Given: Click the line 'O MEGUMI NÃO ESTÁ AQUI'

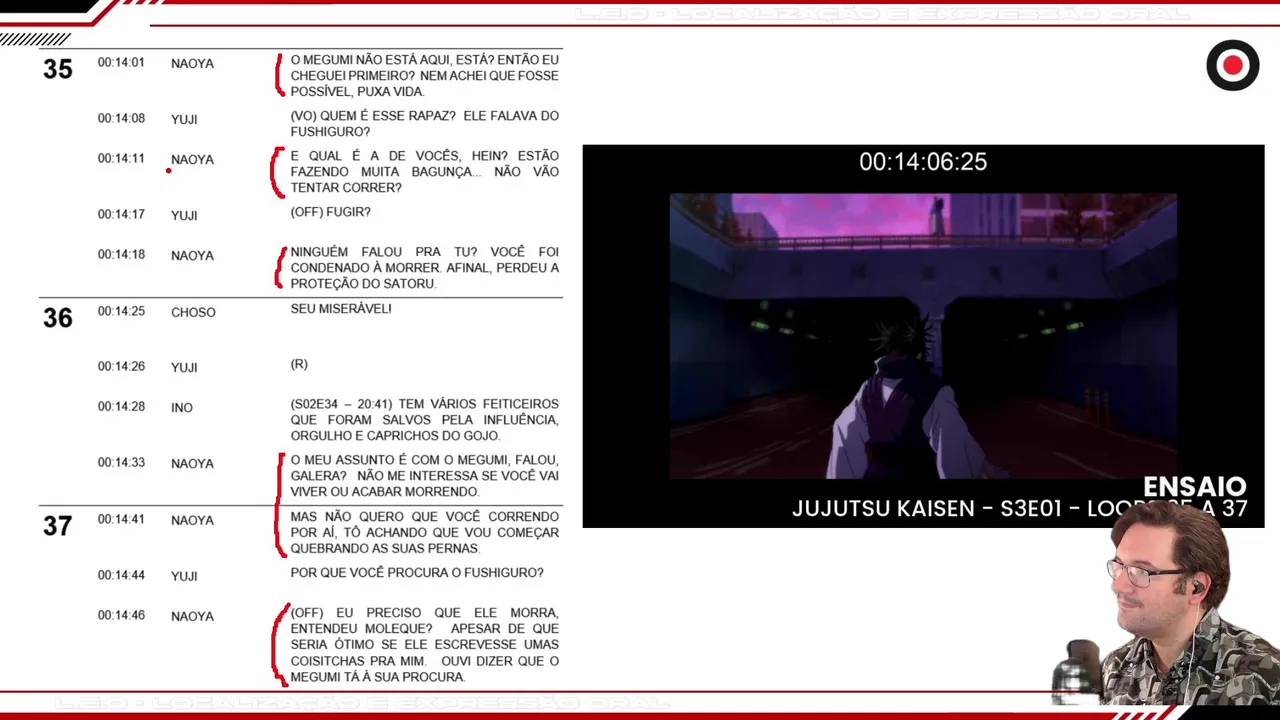Looking at the screenshot, I should 425,76.
